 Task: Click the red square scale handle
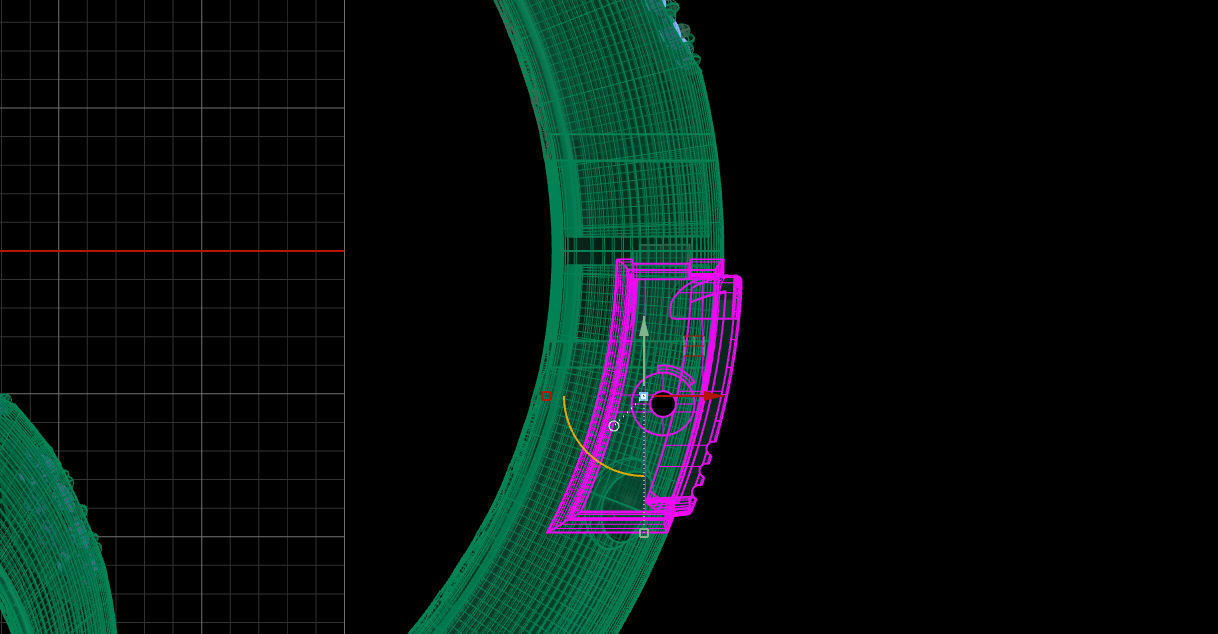546,397
